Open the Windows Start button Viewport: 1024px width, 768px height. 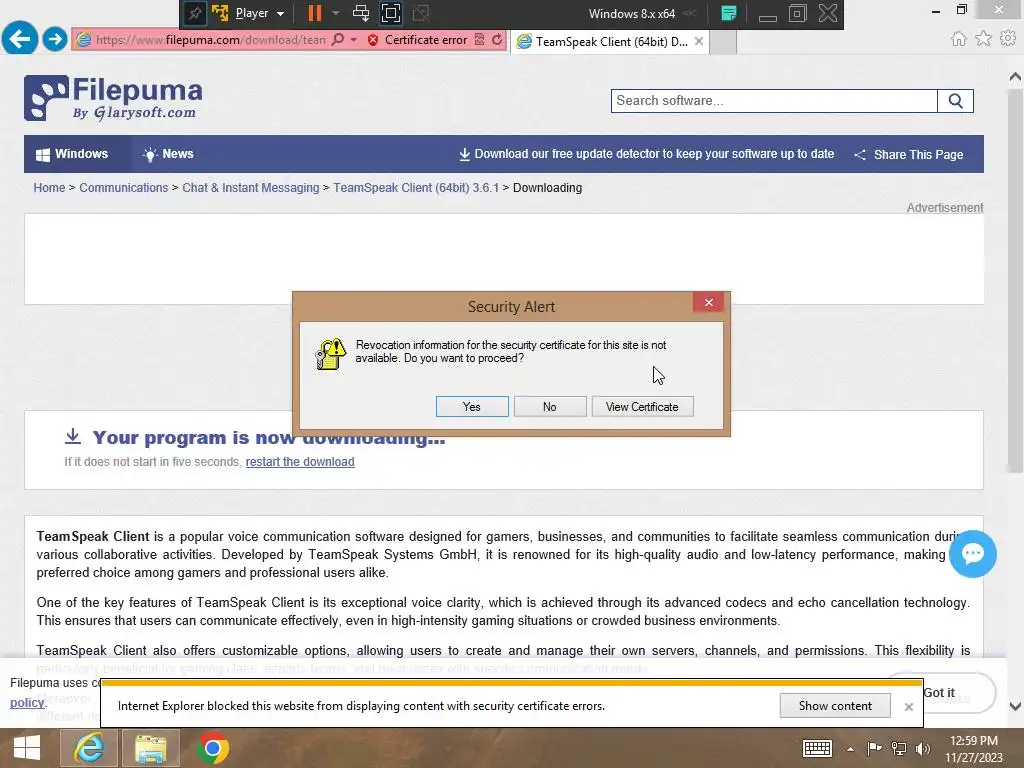(x=27, y=748)
